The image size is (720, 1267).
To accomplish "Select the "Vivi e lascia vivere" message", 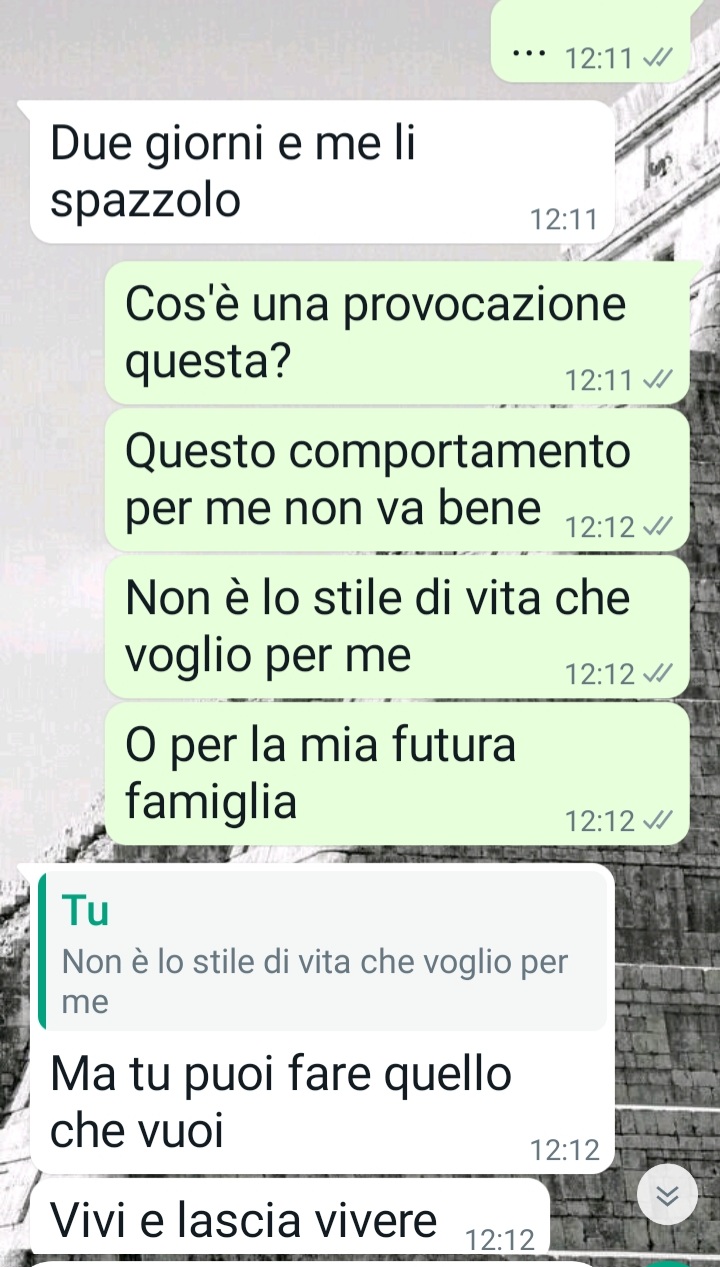I will (290, 1217).
